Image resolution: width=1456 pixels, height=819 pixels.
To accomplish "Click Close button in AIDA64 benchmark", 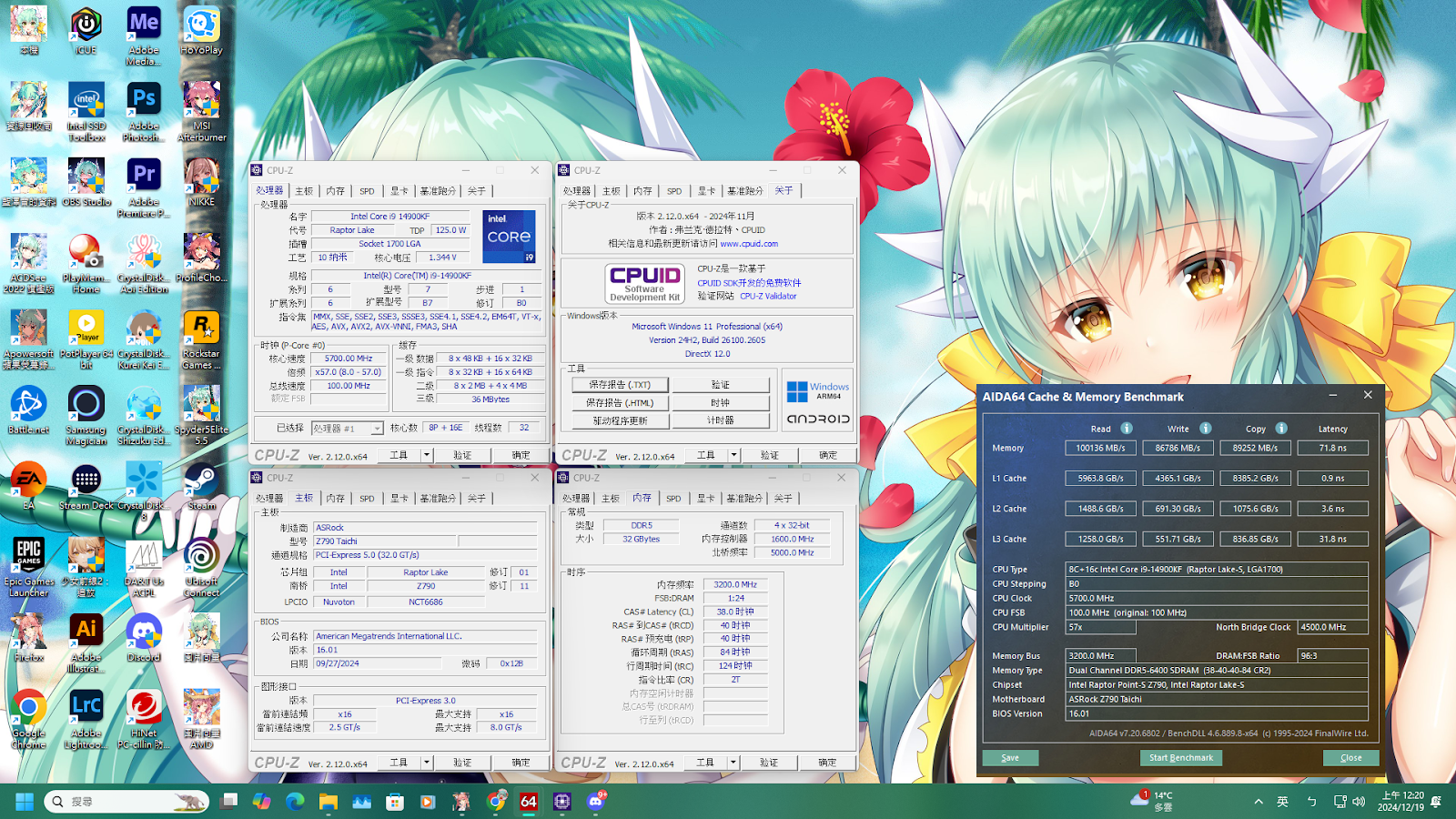I will [x=1350, y=758].
